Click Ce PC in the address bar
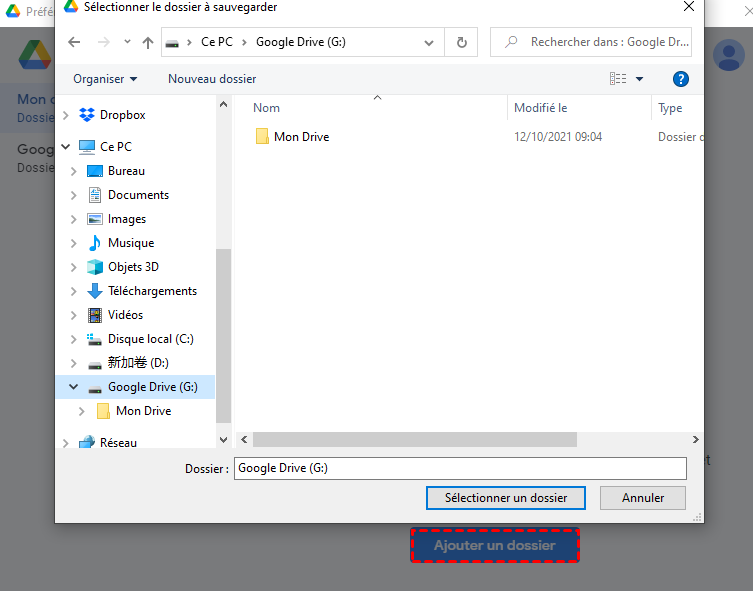 pos(217,42)
